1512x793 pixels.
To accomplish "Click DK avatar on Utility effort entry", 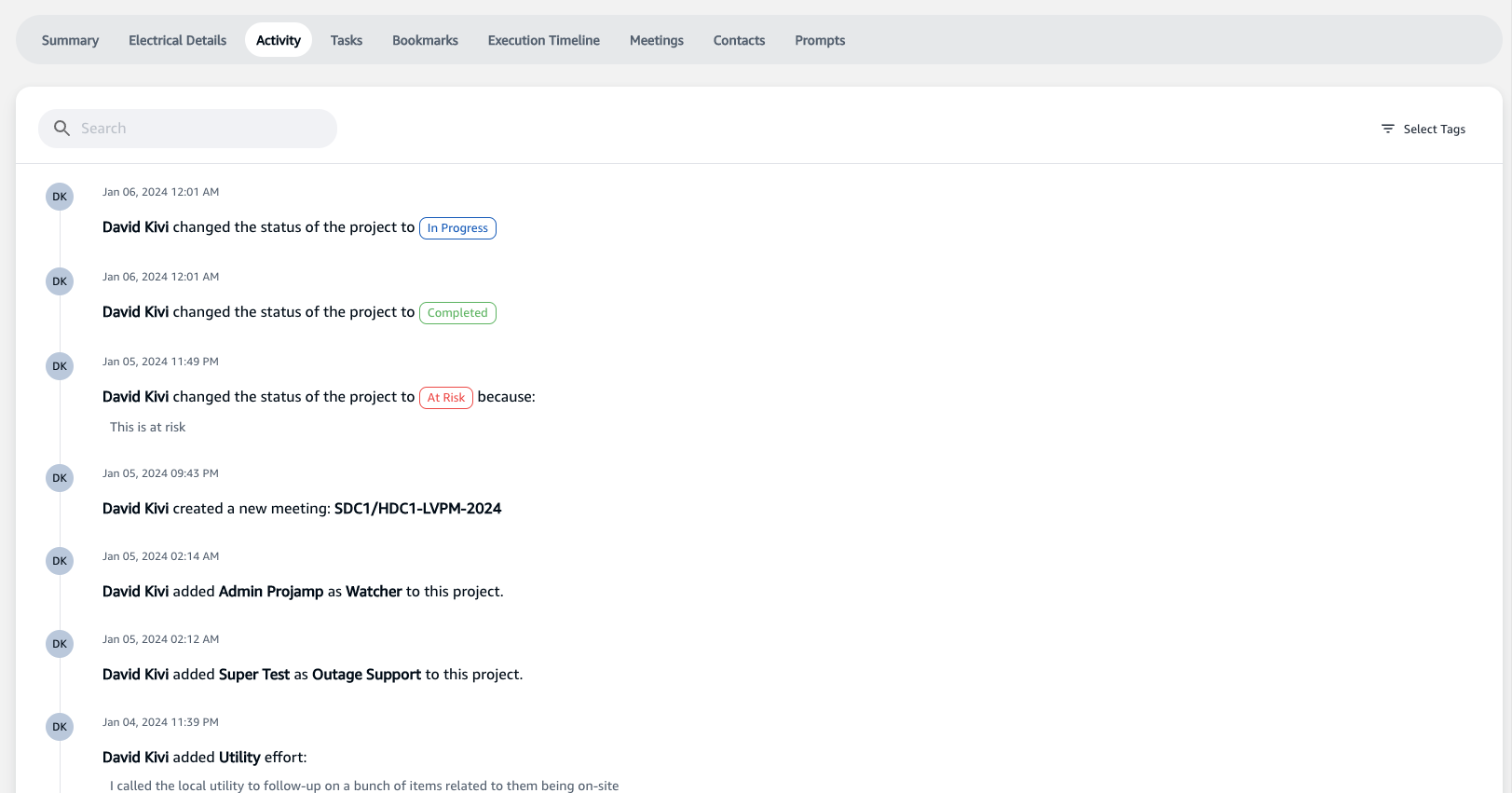I will coord(60,727).
